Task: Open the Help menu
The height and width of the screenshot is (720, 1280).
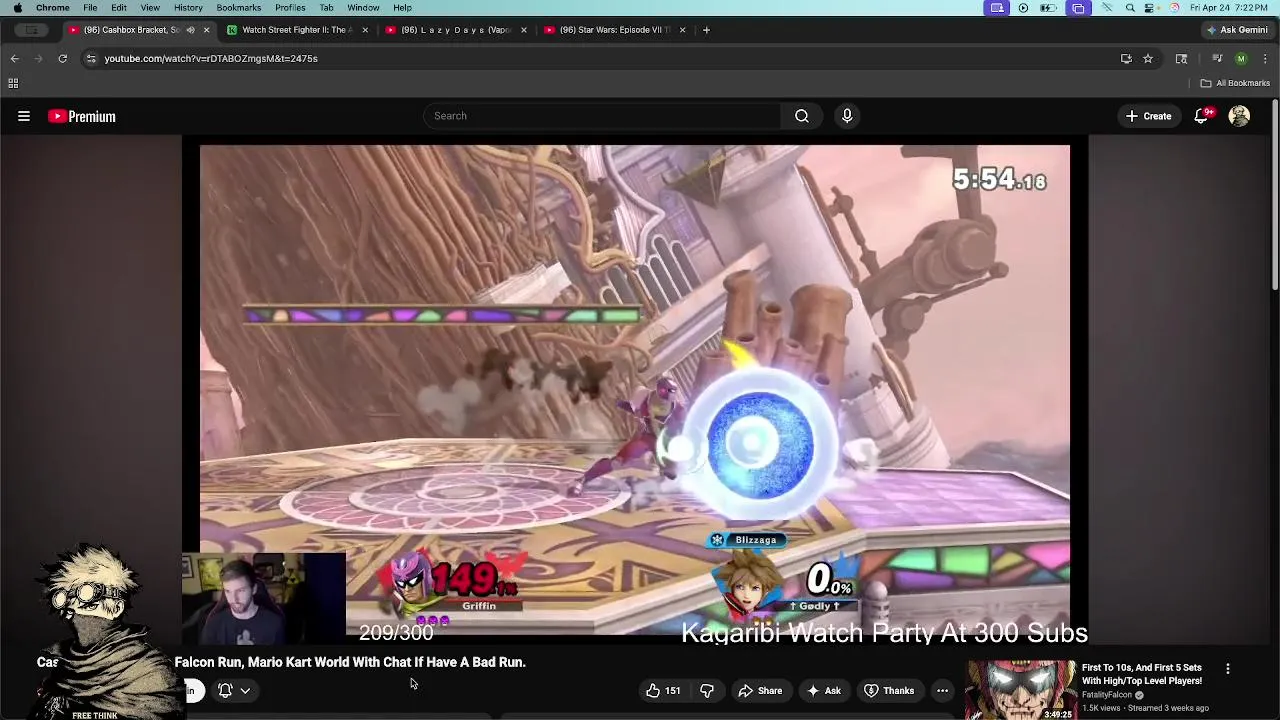Action: click(402, 8)
